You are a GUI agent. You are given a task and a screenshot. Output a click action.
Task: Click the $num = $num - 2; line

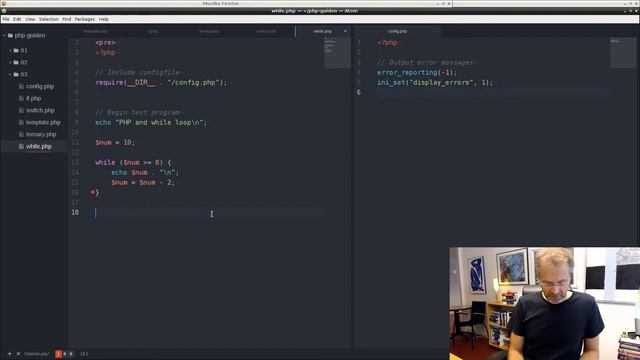pyautogui.click(x=143, y=182)
